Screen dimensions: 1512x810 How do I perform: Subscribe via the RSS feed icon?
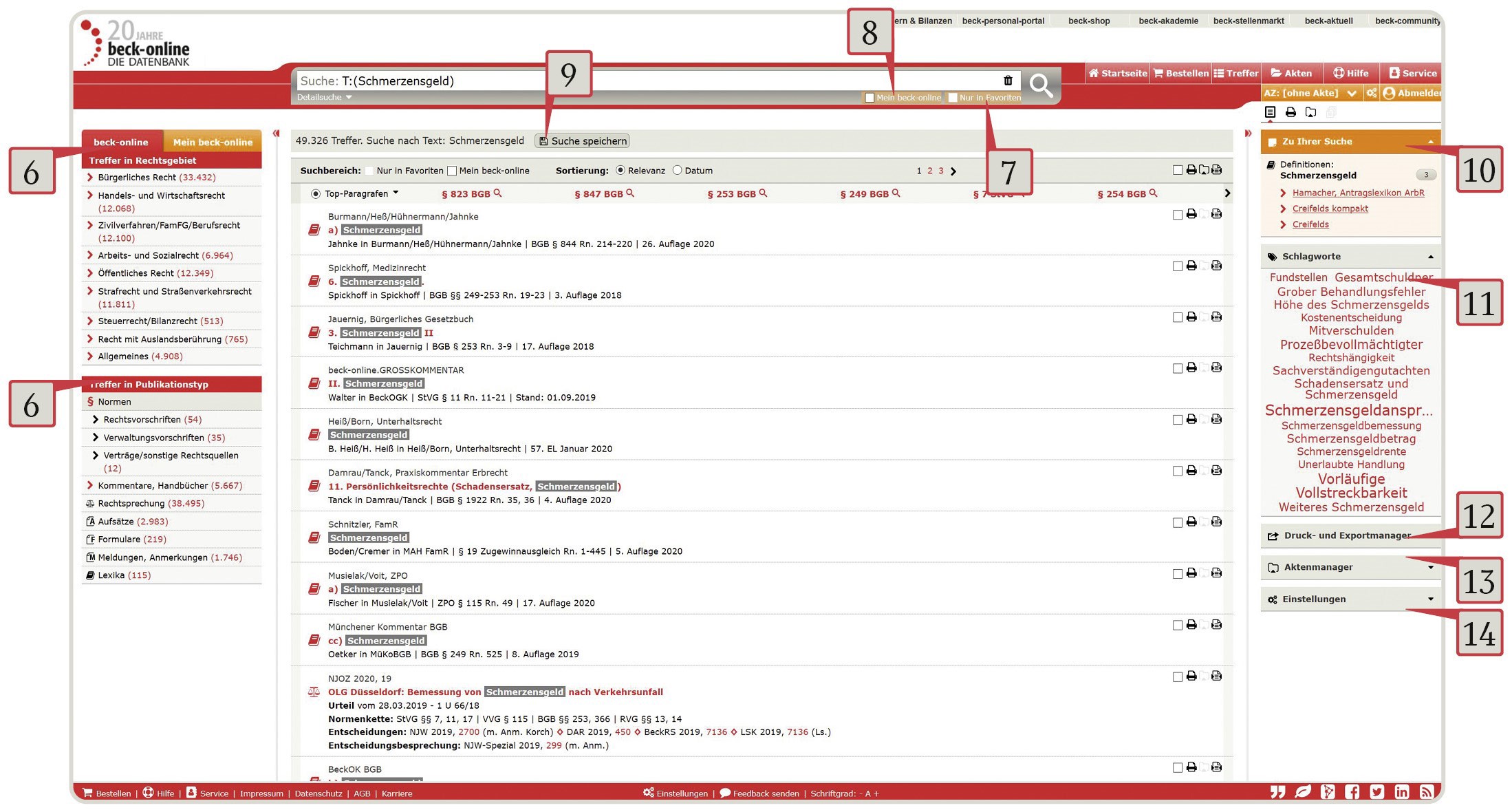tap(1427, 791)
